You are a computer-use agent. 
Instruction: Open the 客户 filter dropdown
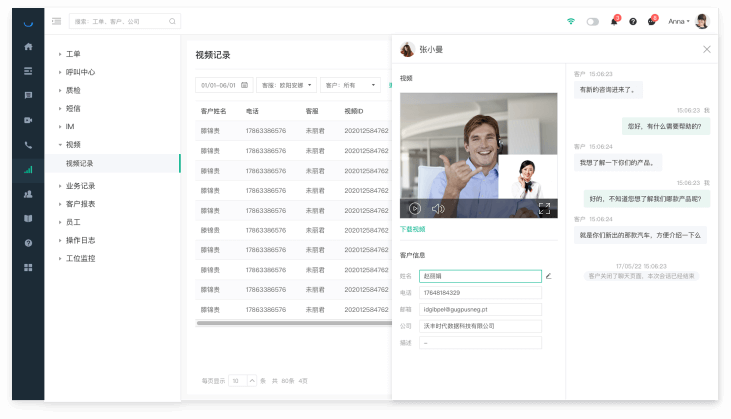tap(351, 86)
